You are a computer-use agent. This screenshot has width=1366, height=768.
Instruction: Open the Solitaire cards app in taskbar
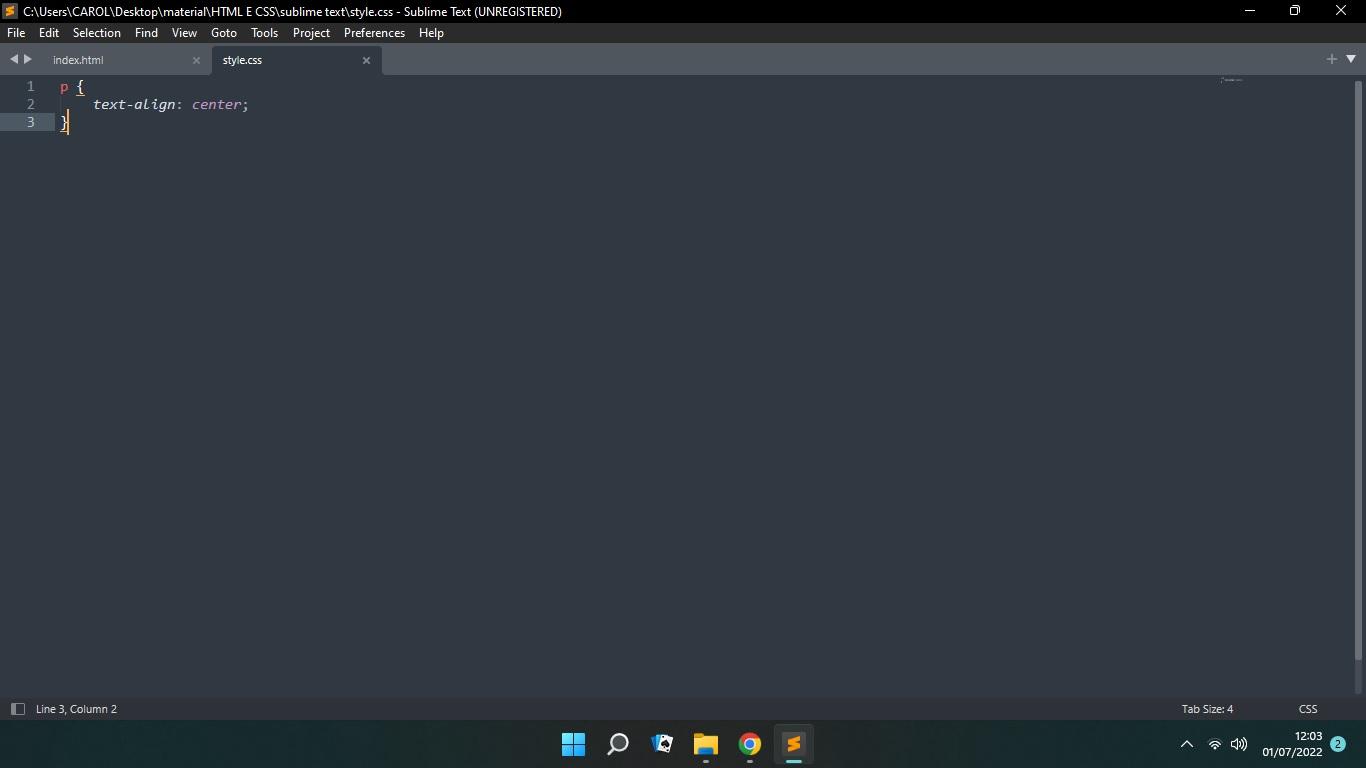pyautogui.click(x=662, y=744)
